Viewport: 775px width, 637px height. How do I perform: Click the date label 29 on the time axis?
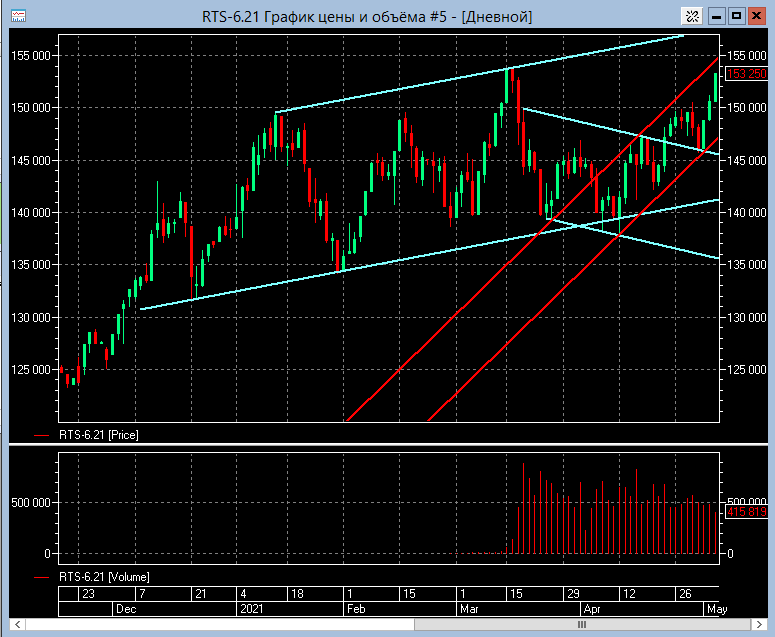573,594
